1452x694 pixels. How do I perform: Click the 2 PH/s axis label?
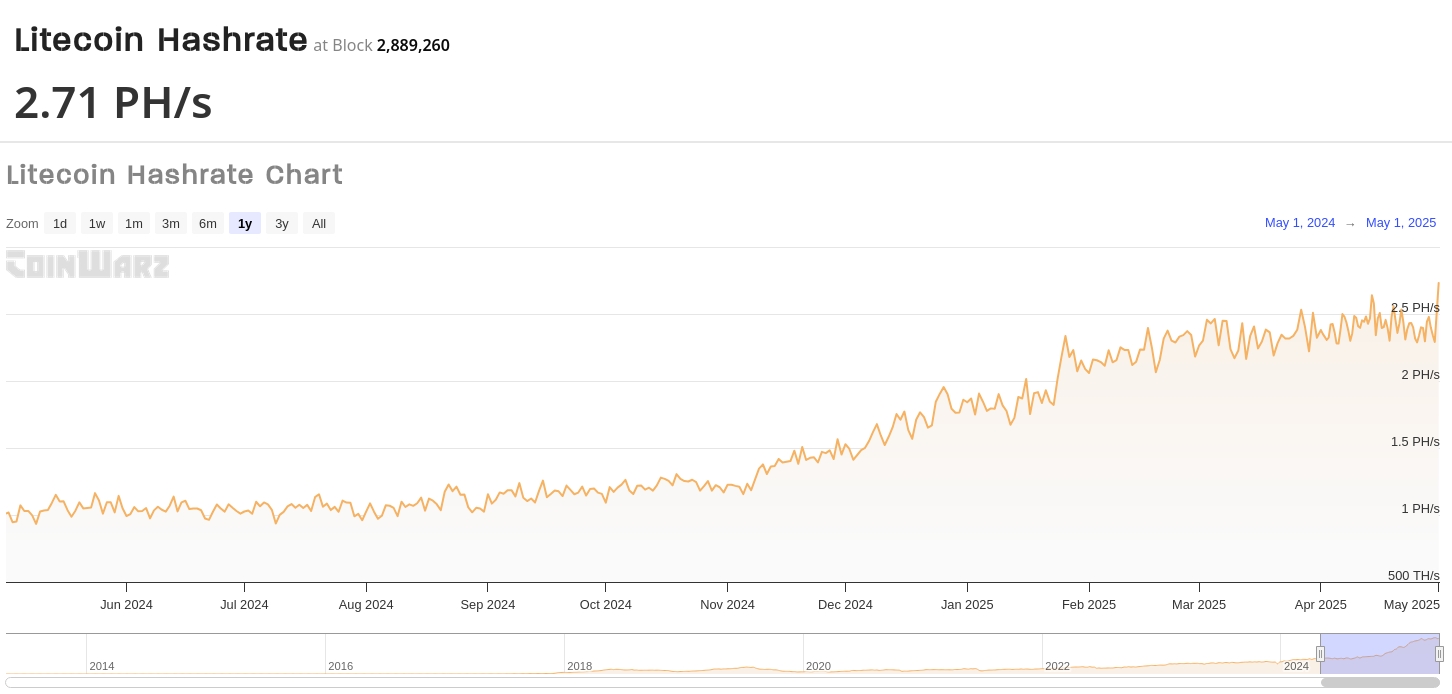[1420, 375]
